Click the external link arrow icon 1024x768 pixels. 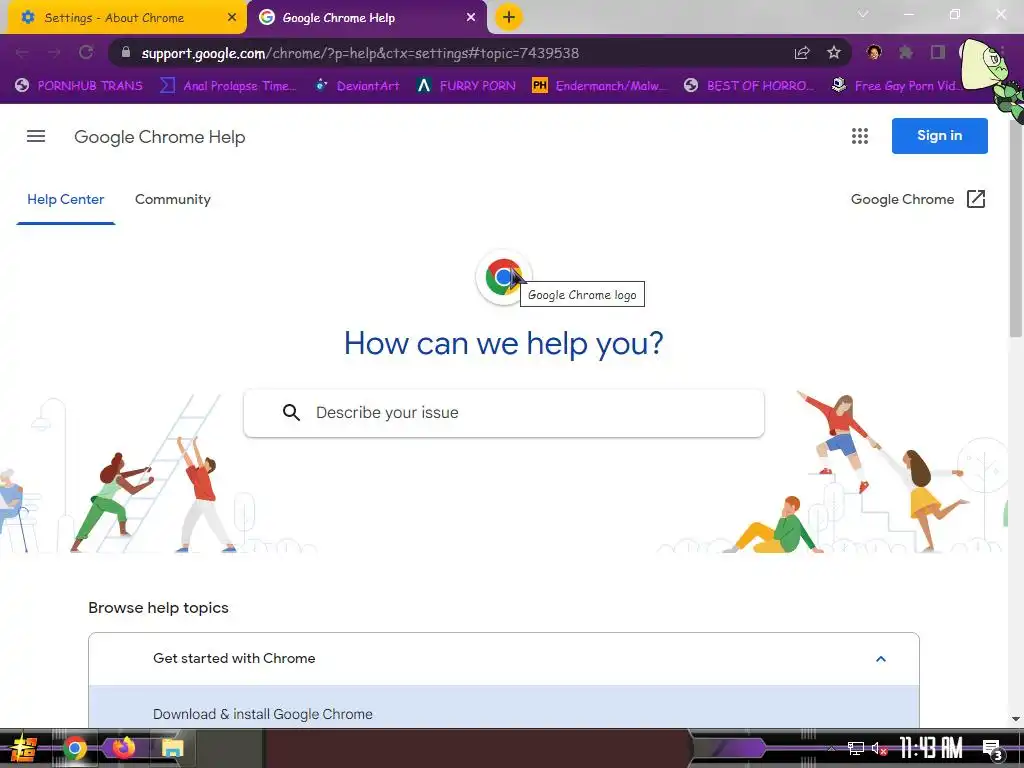pos(976,199)
